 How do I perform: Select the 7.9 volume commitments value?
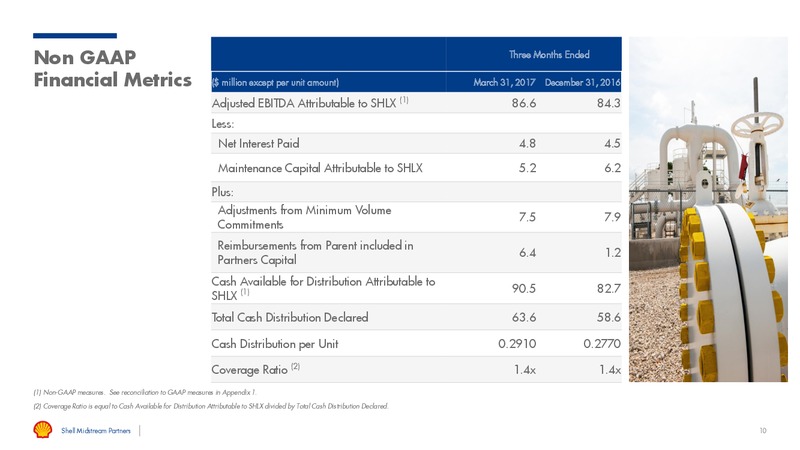[x=612, y=217]
